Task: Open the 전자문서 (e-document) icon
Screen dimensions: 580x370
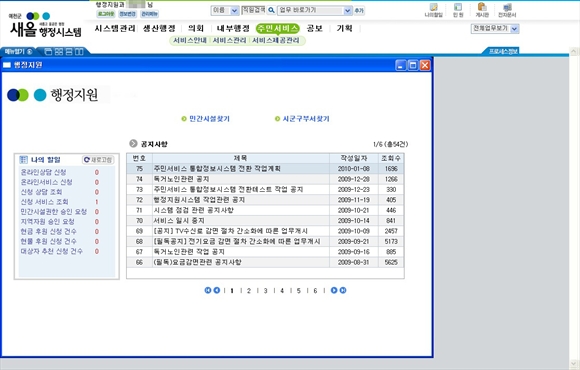Action: (507, 10)
